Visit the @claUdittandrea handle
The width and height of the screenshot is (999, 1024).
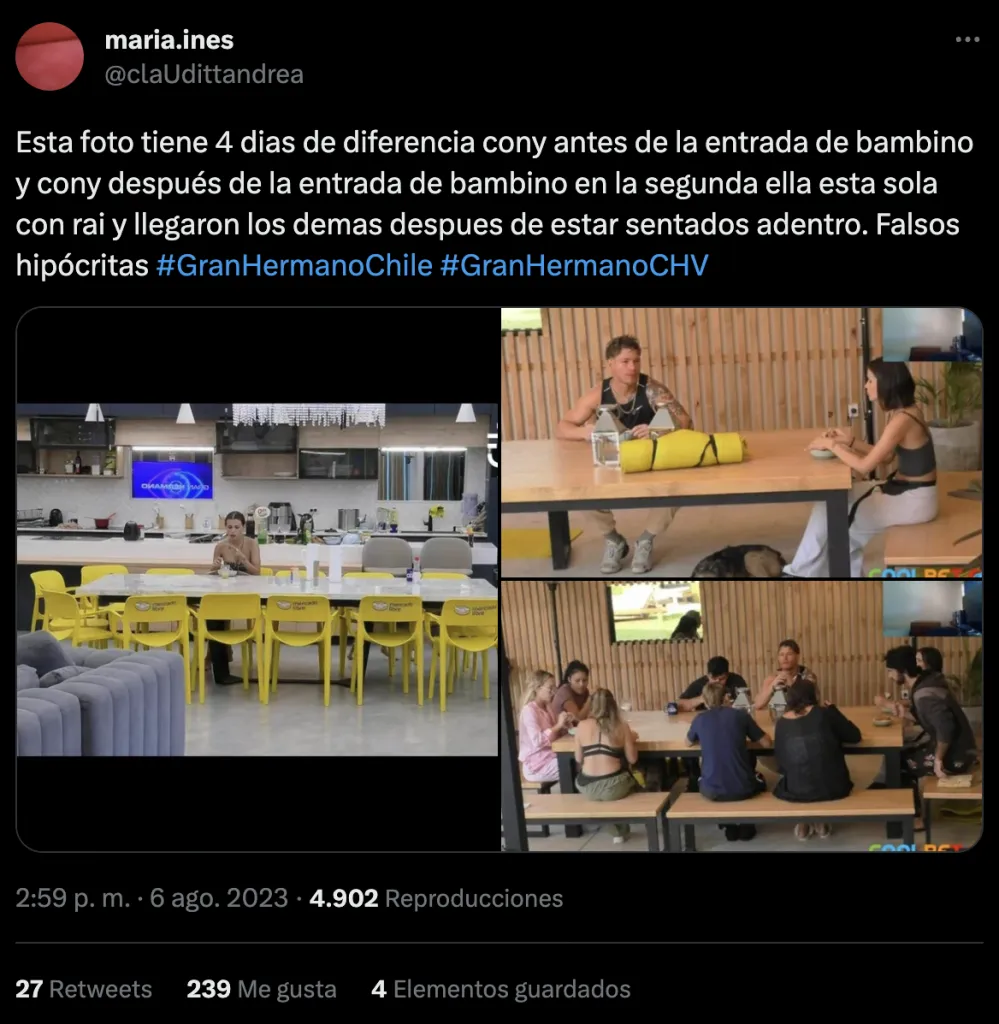[204, 74]
